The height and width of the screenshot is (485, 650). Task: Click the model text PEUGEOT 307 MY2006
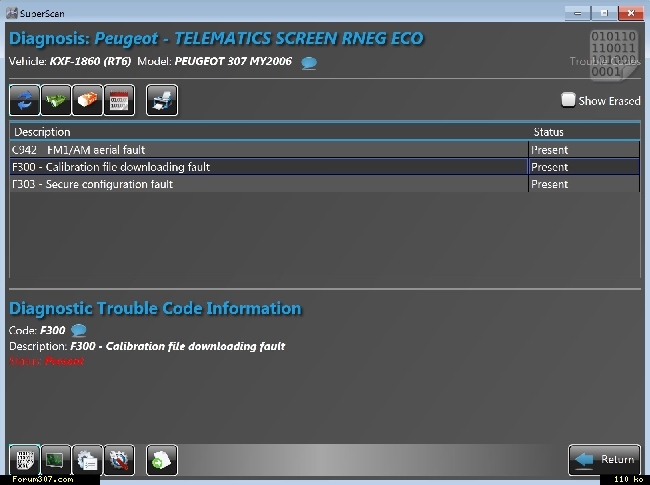pyautogui.click(x=233, y=61)
